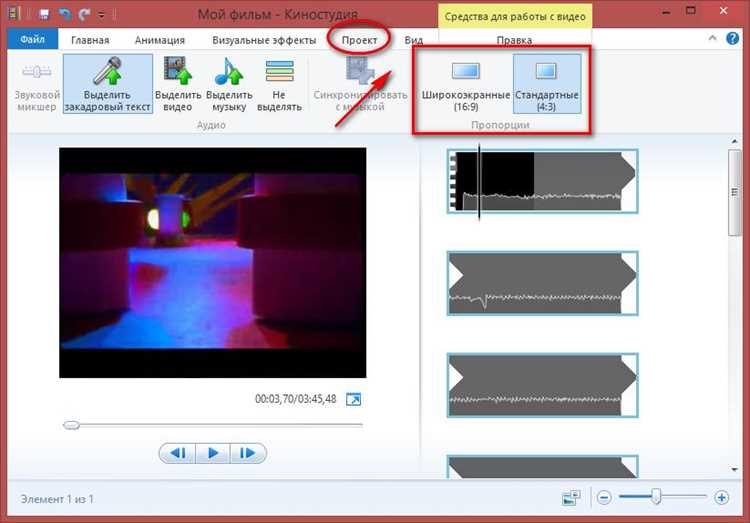Click the time counter 00:03,70/03:45,48

[x=296, y=399]
